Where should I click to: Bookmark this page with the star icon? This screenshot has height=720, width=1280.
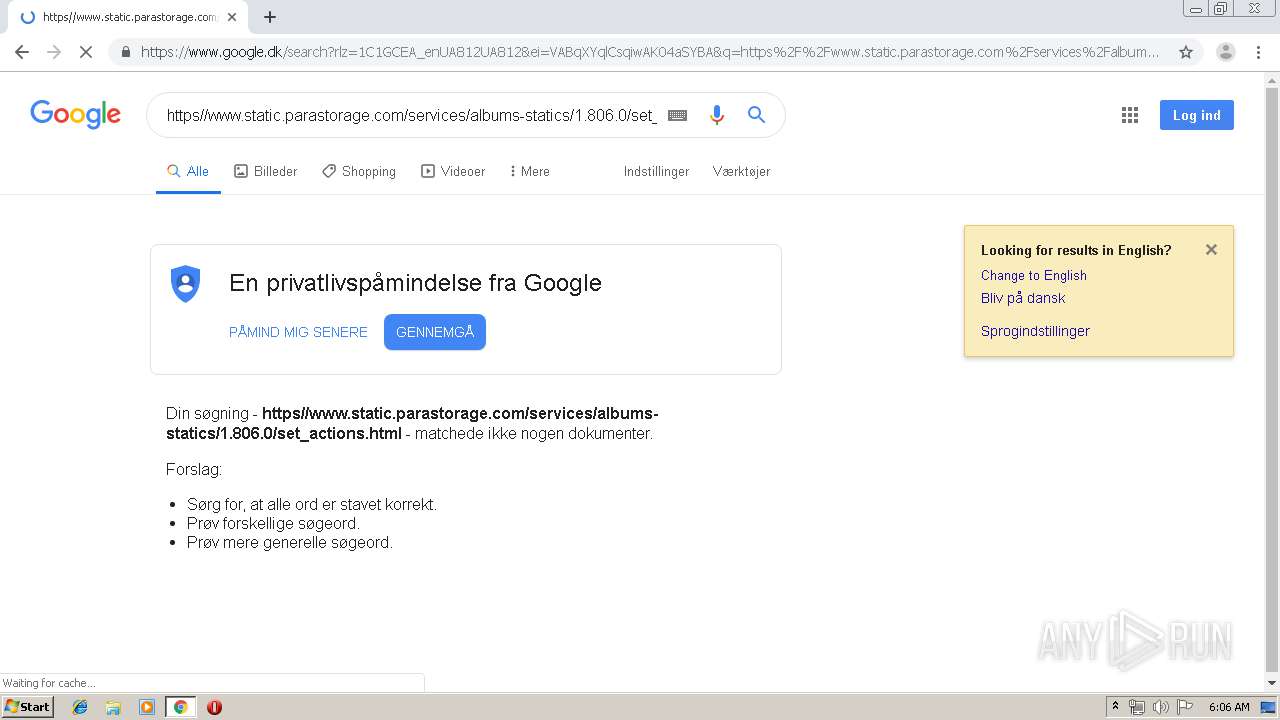pyautogui.click(x=1186, y=52)
